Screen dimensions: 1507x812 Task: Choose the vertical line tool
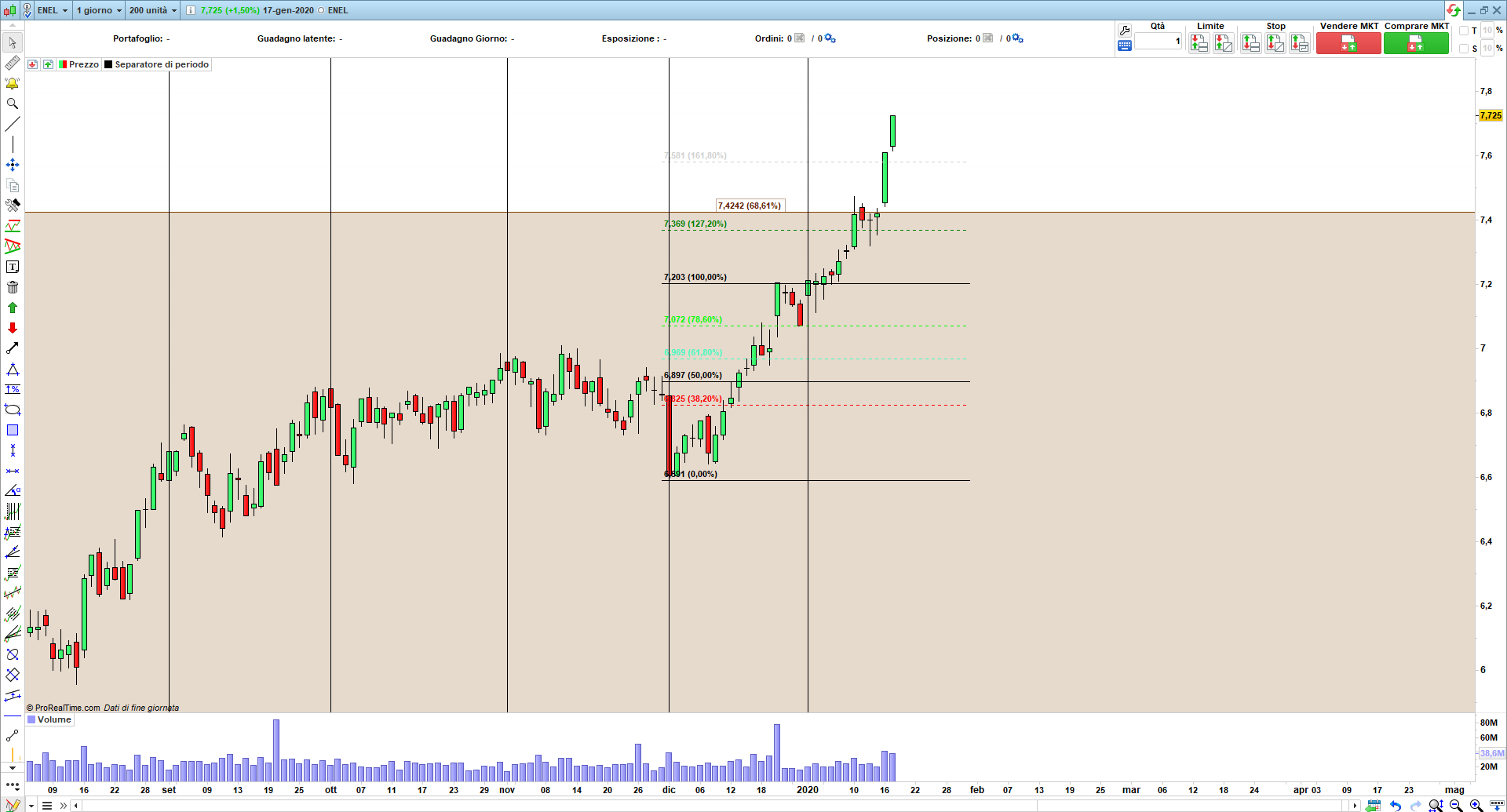point(13,144)
